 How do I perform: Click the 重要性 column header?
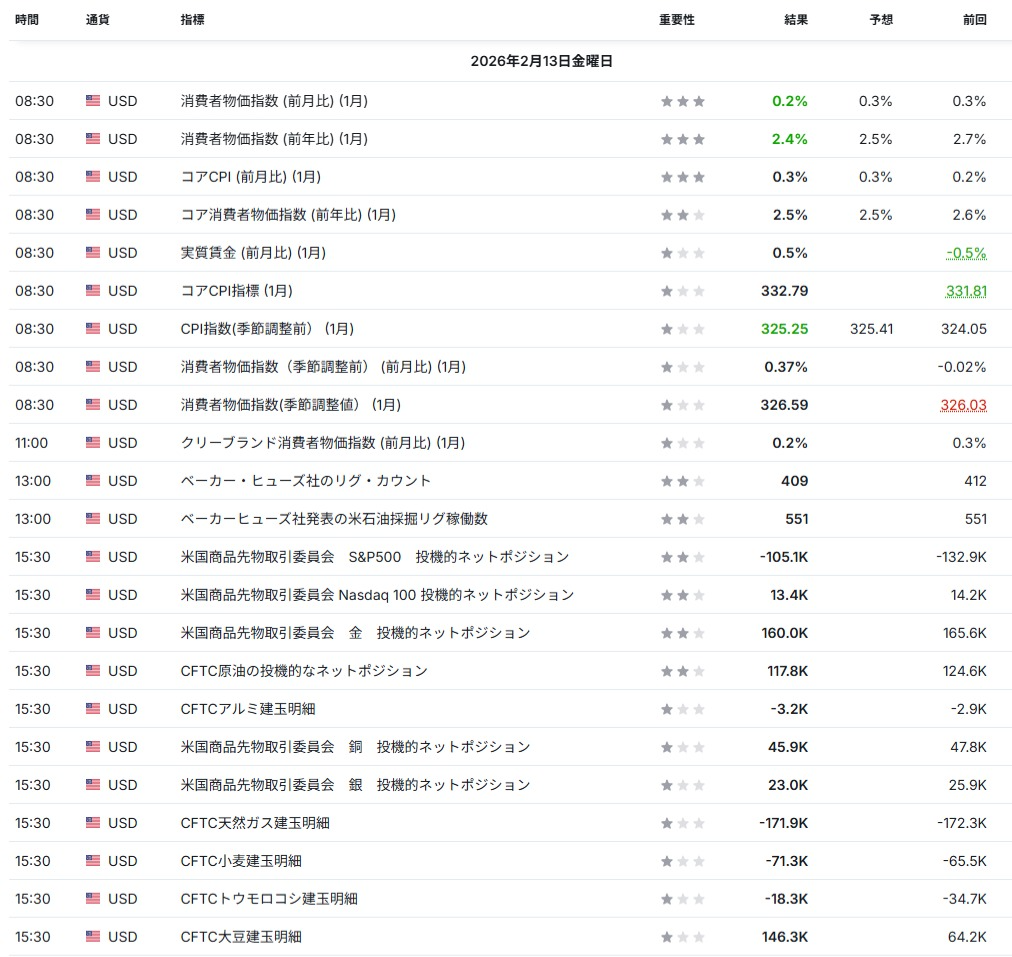pyautogui.click(x=677, y=20)
